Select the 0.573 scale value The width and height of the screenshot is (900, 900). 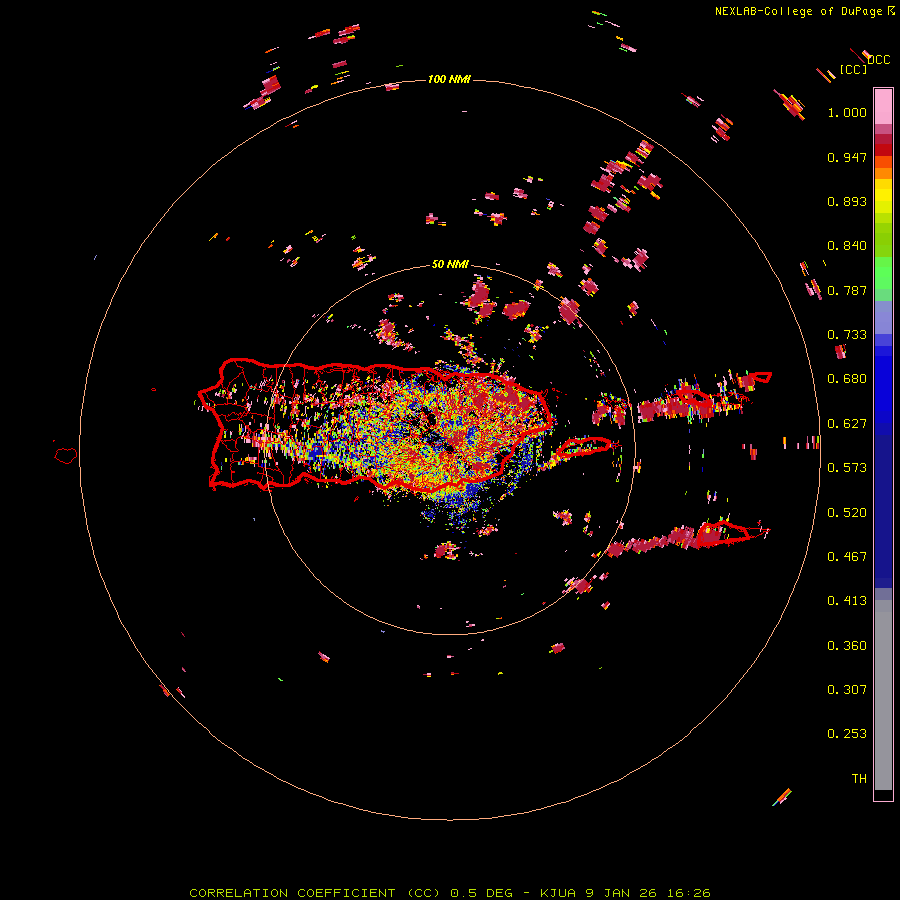tap(847, 468)
